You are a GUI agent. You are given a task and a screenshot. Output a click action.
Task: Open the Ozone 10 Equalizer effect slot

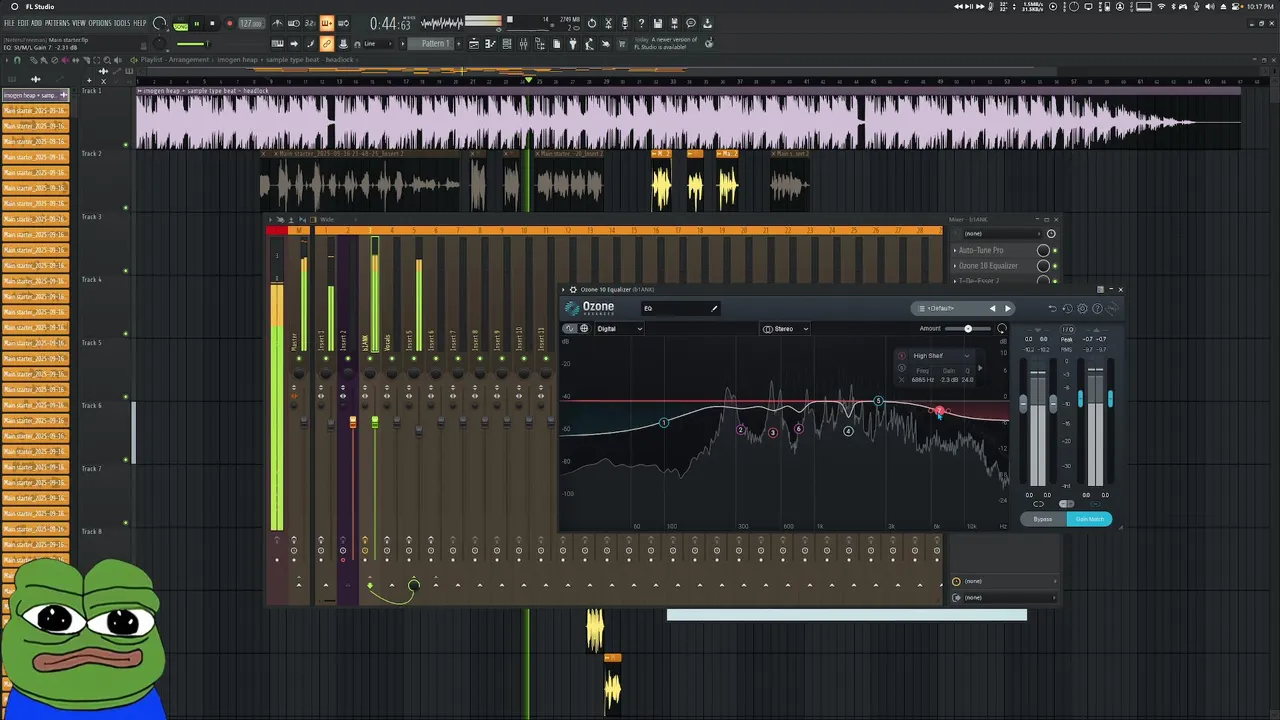click(x=988, y=266)
